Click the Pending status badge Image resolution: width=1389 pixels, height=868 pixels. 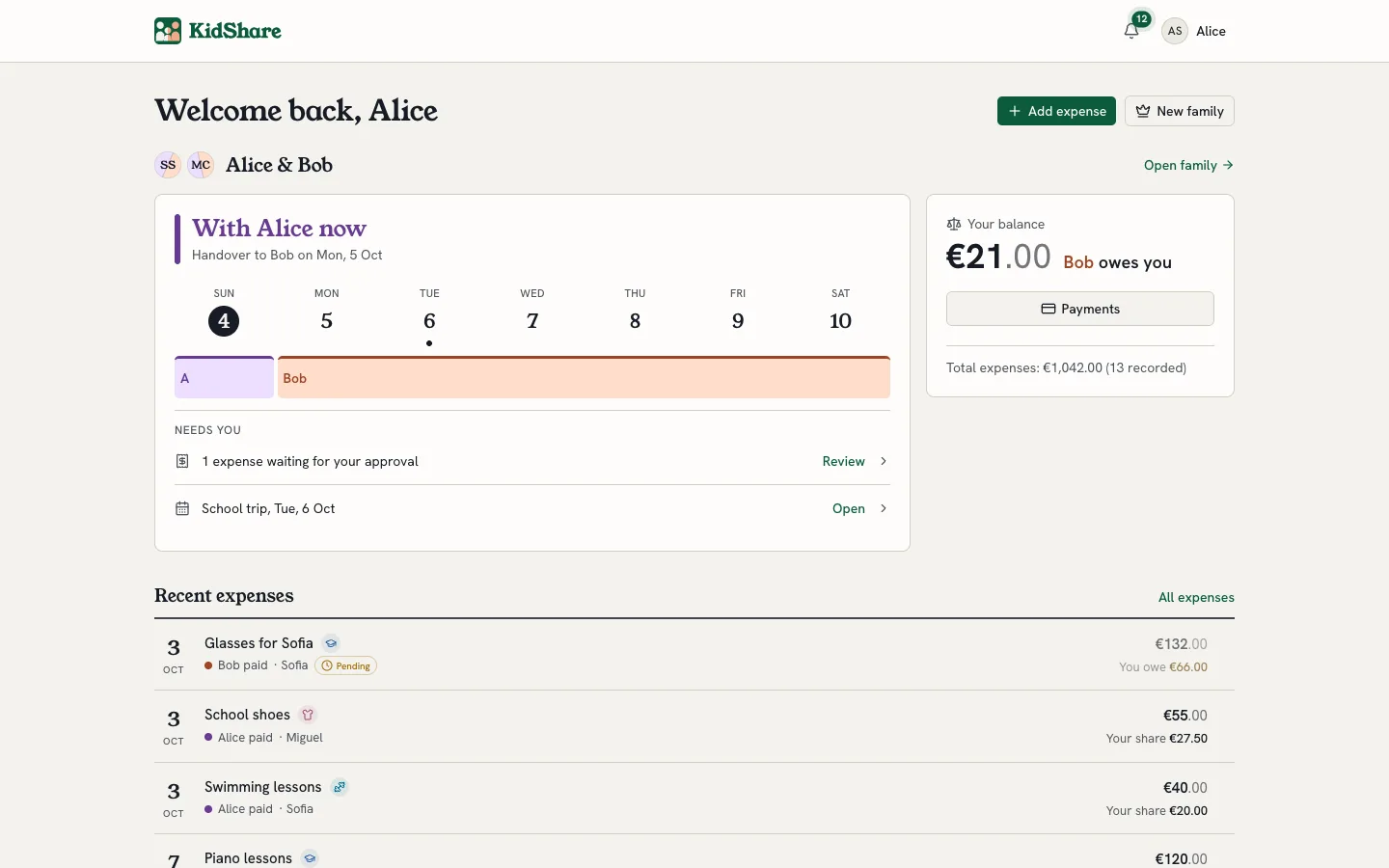346,665
